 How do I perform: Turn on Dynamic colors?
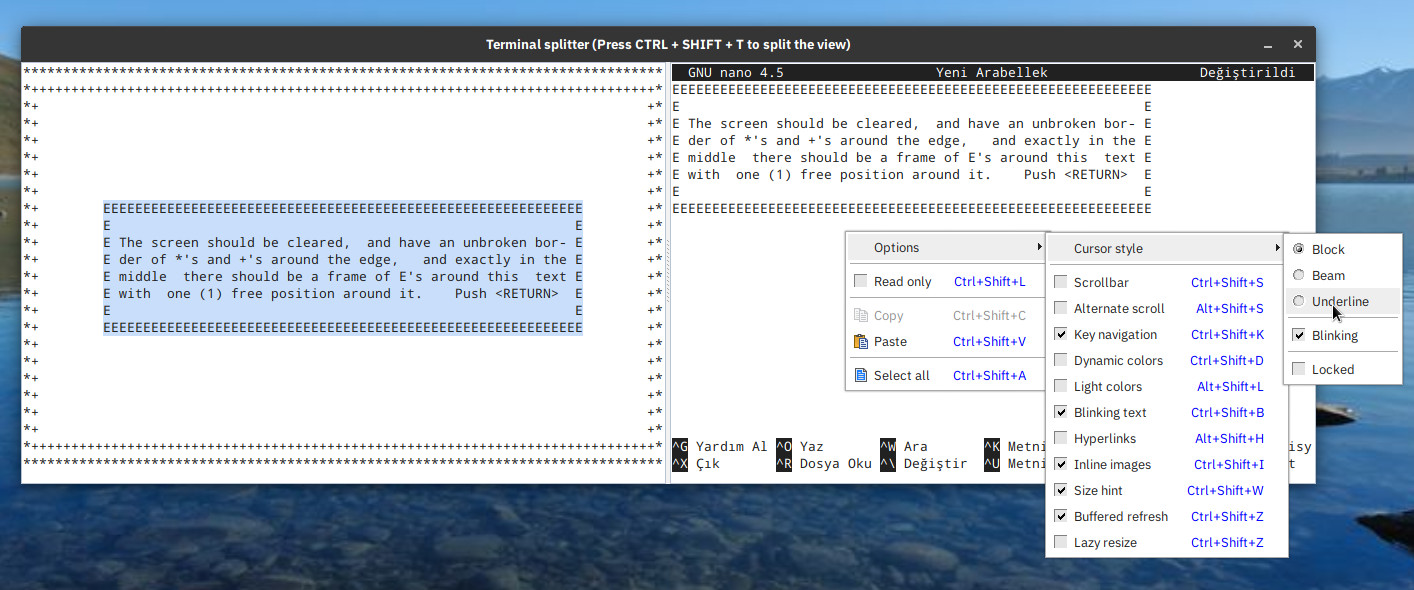click(1061, 361)
